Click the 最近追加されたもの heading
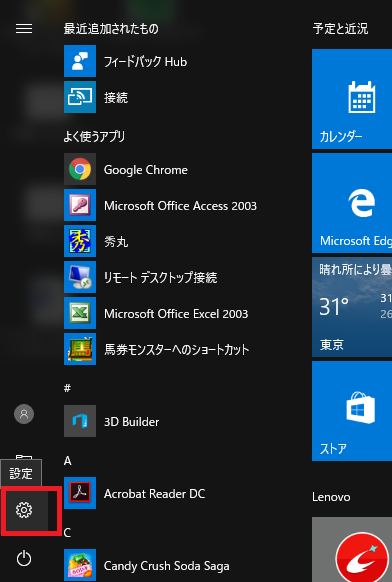Screen dimensions: 392x582 tap(111, 29)
